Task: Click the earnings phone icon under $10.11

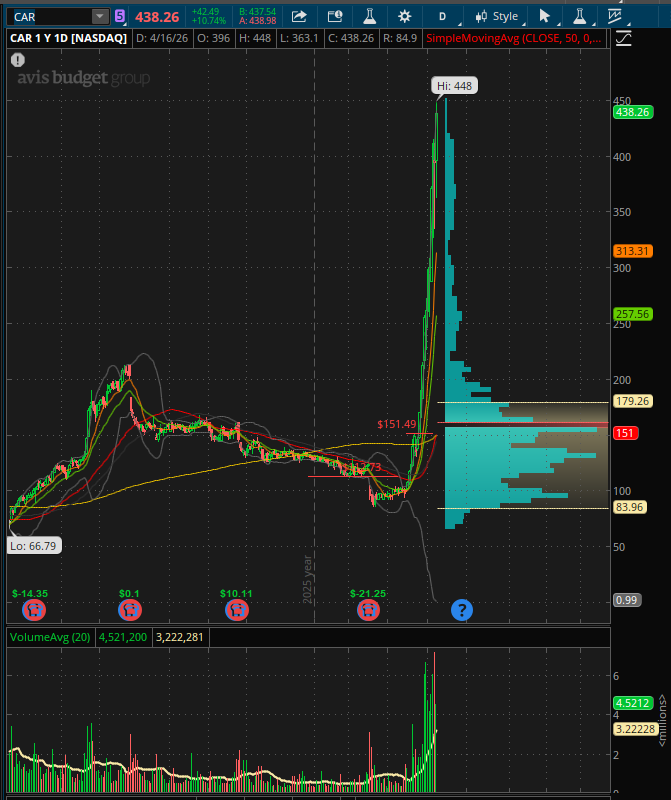Action: [237, 610]
